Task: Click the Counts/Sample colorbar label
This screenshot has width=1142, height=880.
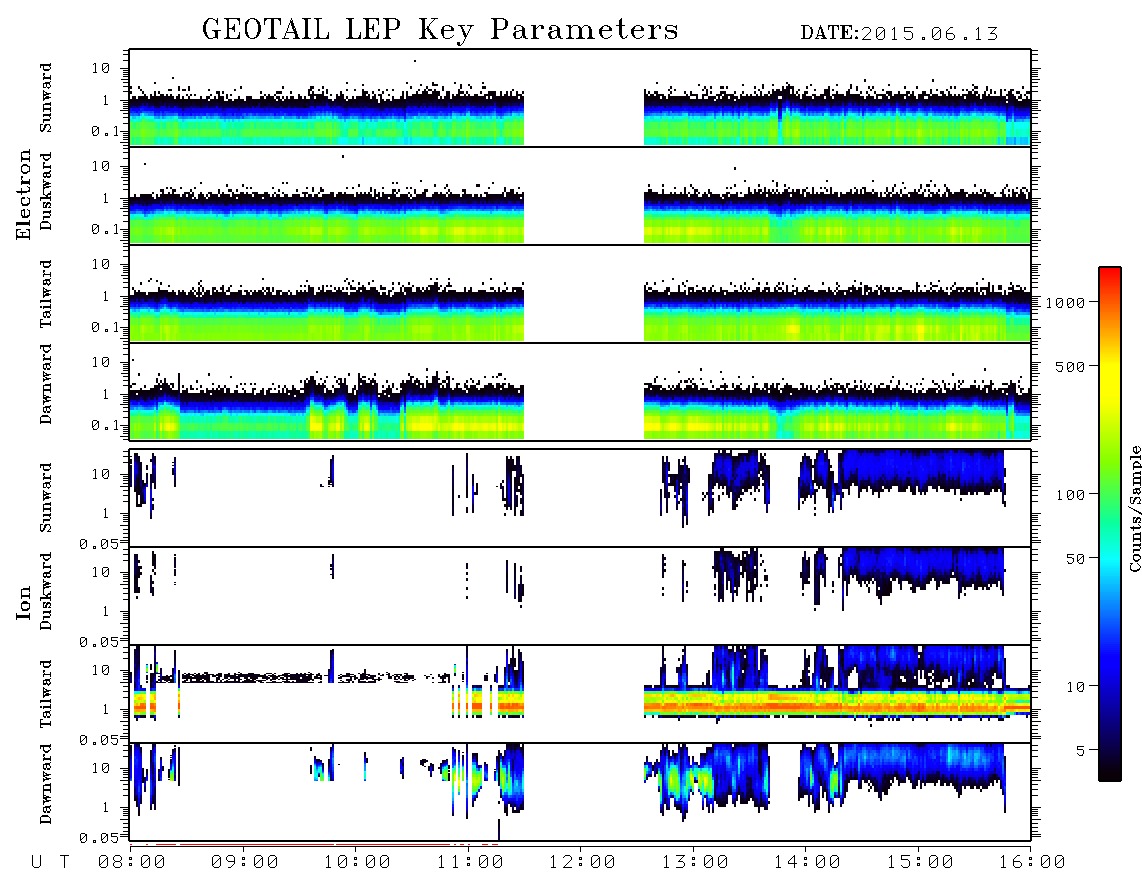Action: [1134, 508]
